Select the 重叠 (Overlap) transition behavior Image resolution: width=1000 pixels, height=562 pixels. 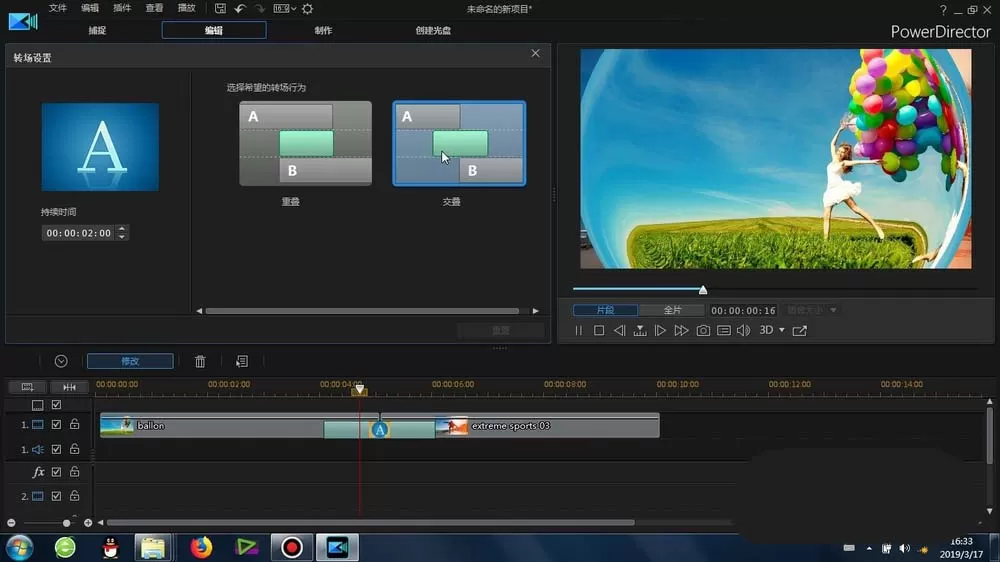pyautogui.click(x=305, y=144)
